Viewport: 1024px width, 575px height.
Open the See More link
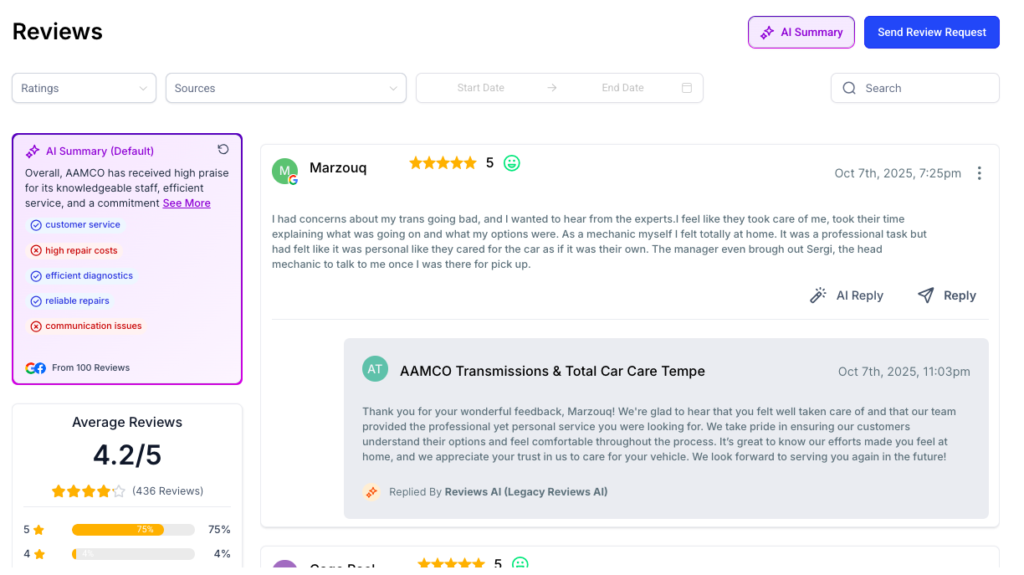[x=187, y=203]
